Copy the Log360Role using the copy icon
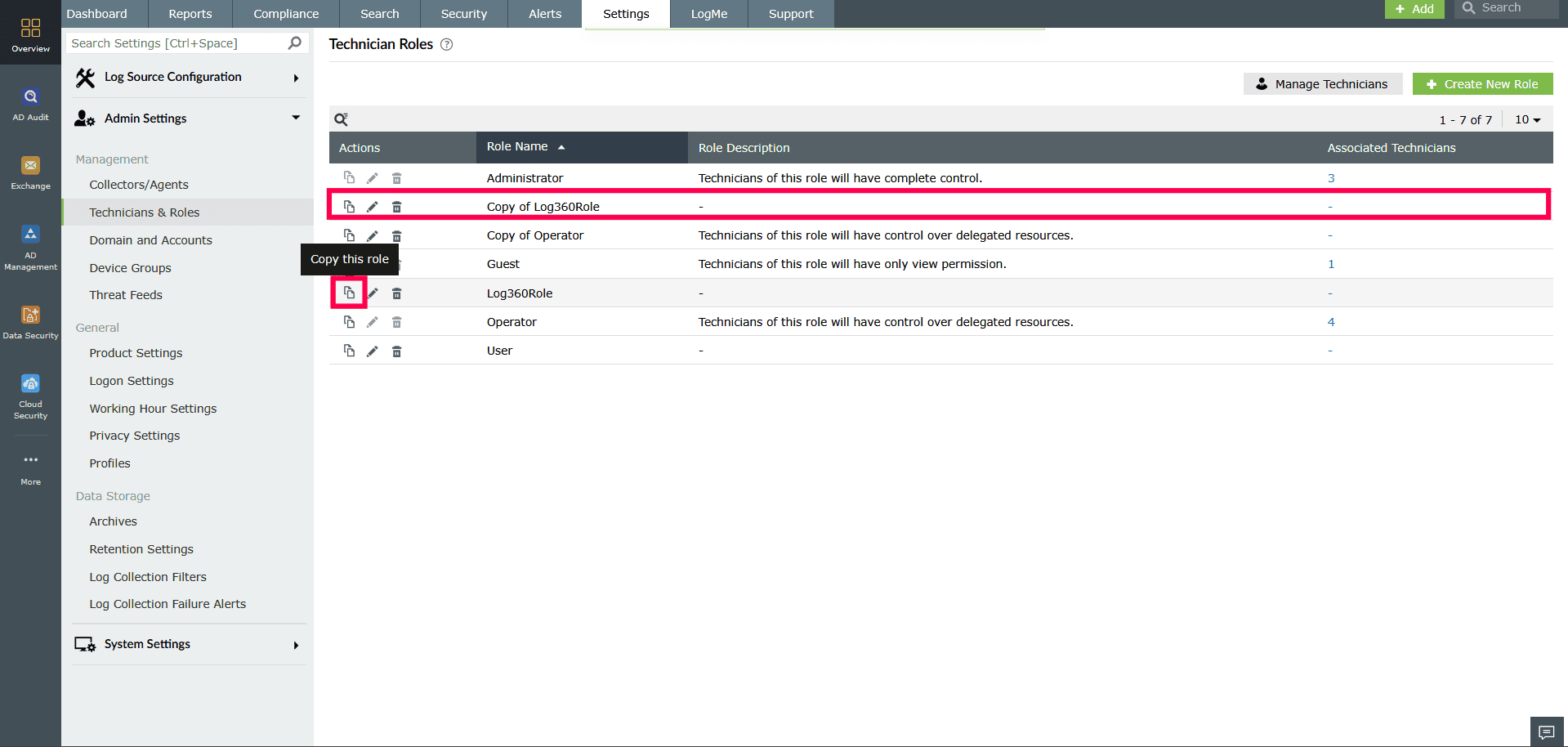Image resolution: width=1568 pixels, height=747 pixels. click(349, 293)
